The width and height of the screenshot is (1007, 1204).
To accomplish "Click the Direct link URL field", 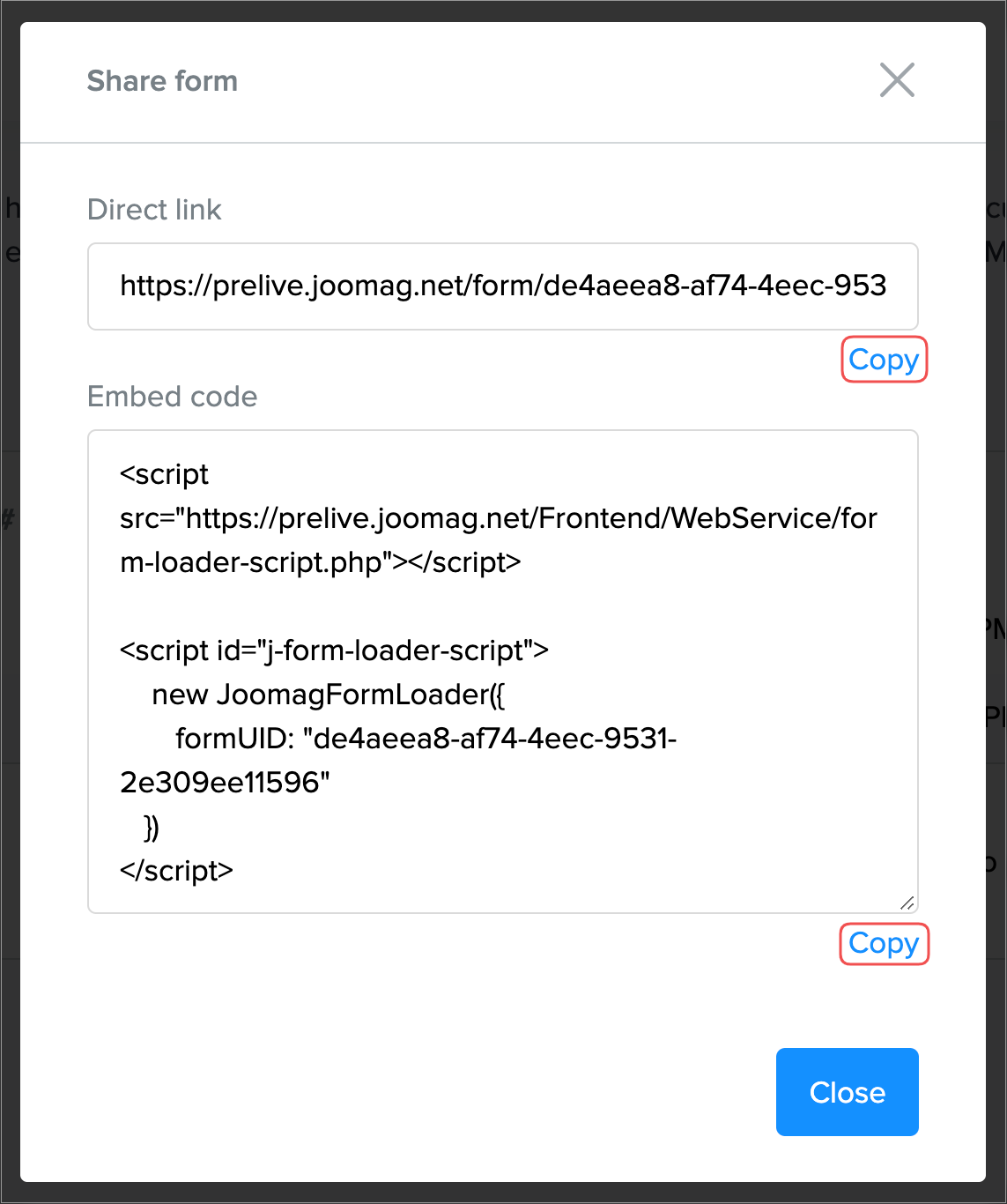I will point(502,286).
